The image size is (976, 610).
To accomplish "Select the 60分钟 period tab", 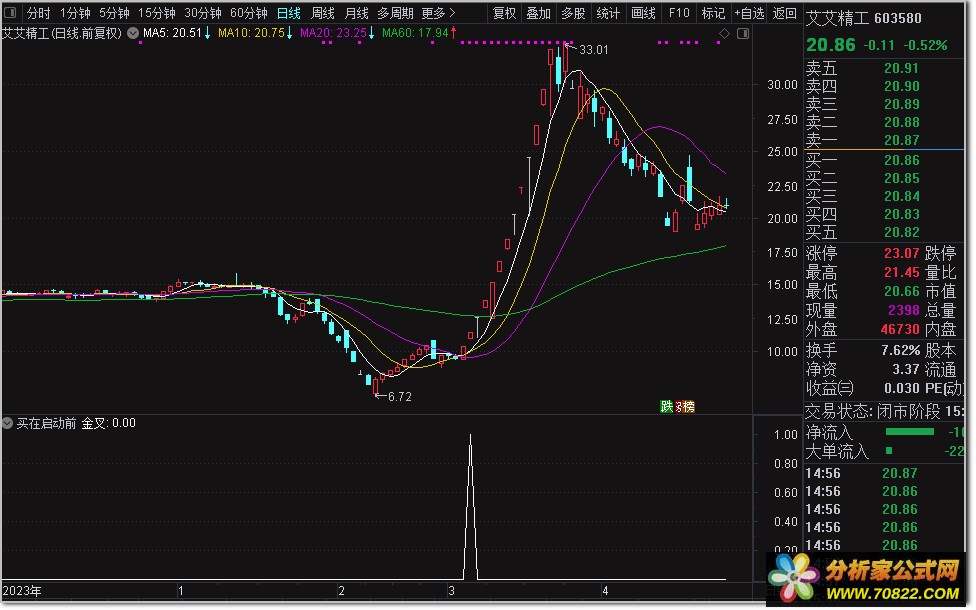I will [248, 13].
